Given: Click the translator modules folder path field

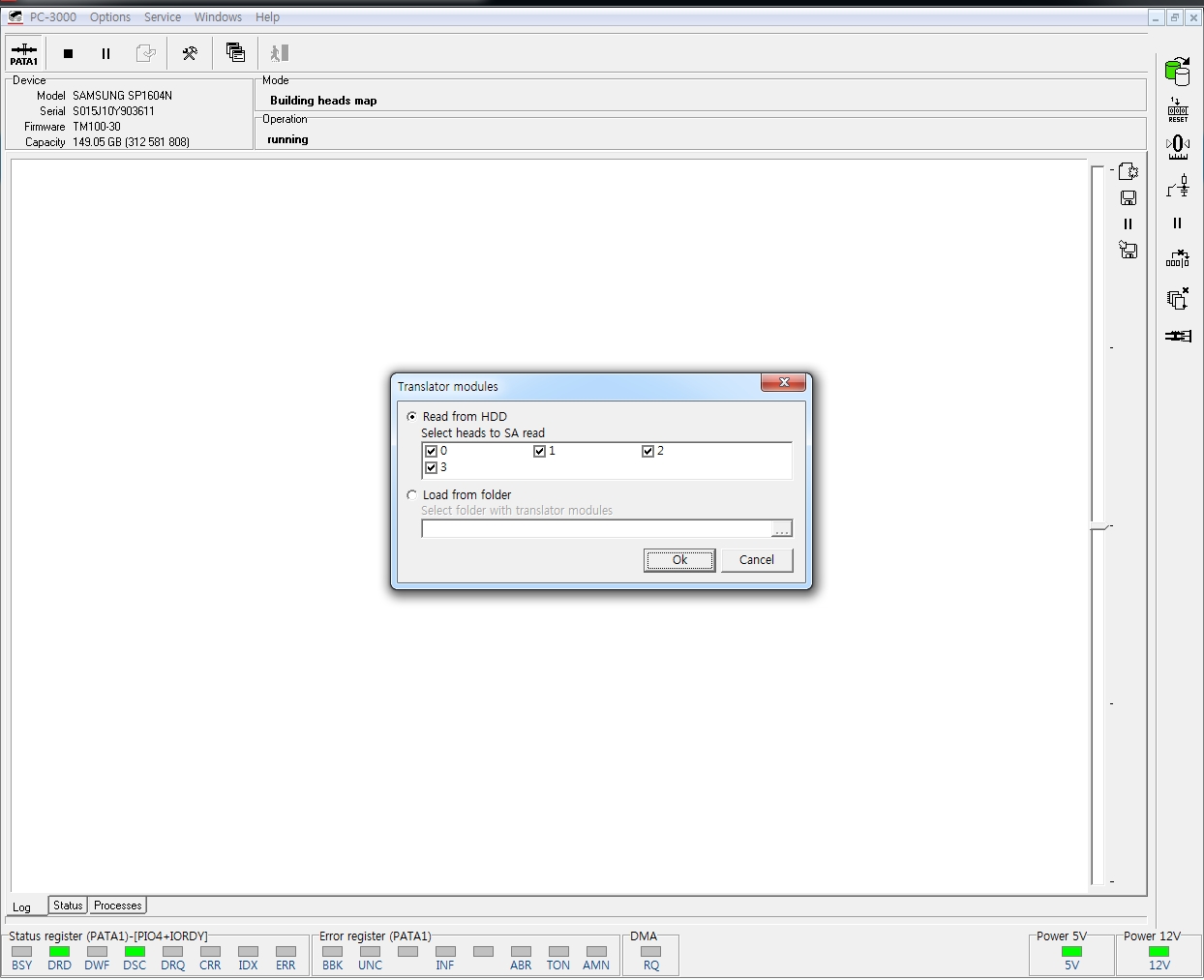Looking at the screenshot, I should click(596, 528).
